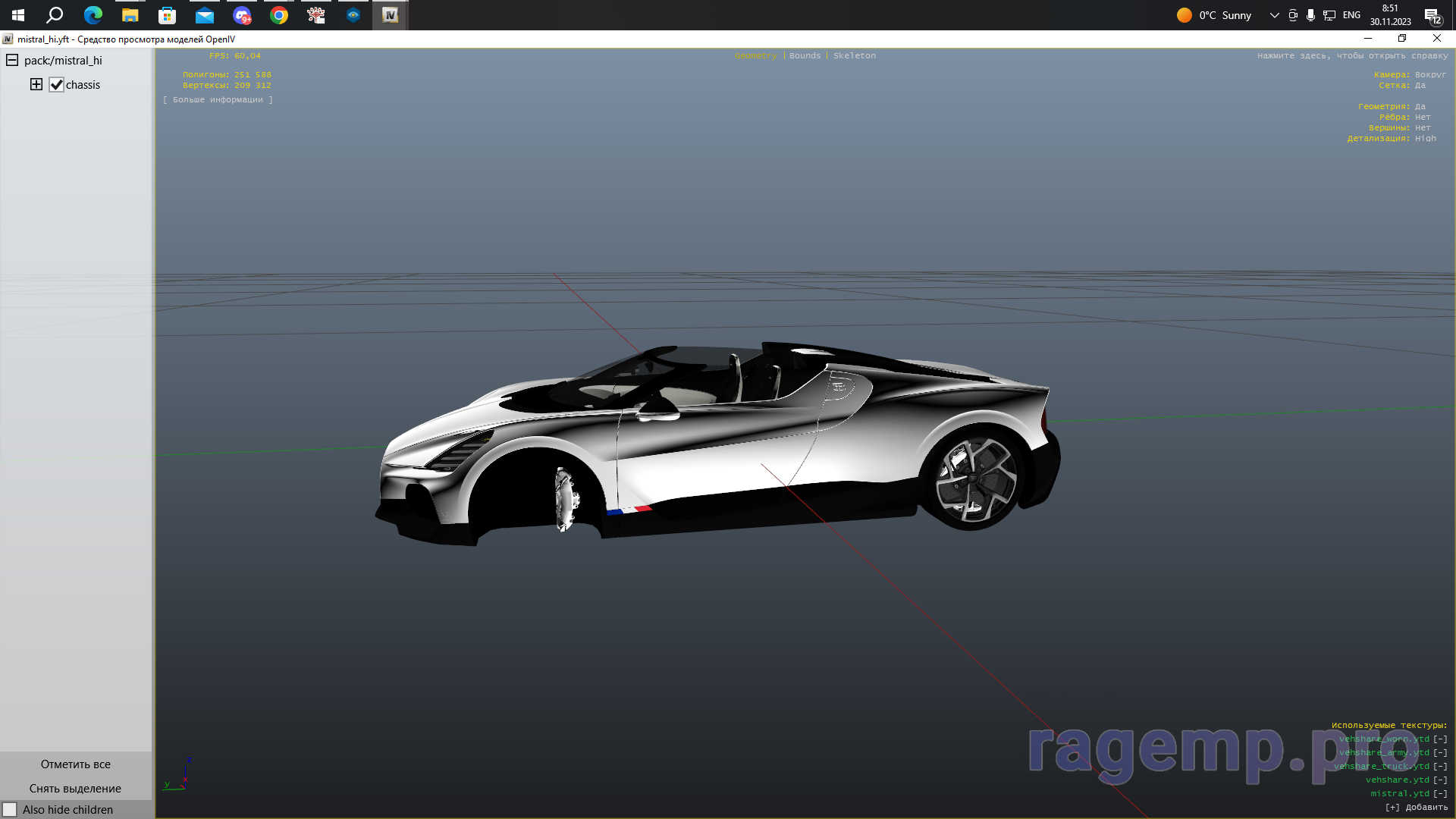Launch Microsoft Edge from taskbar

pos(93,15)
